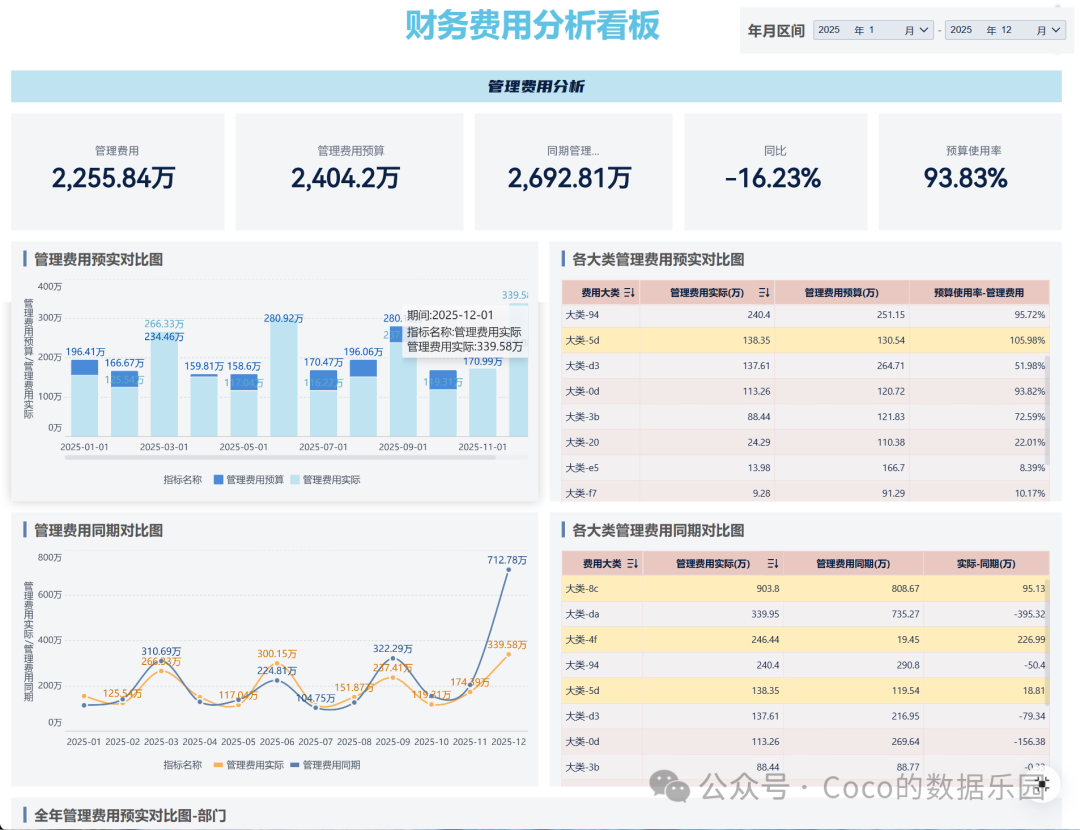Viewport: 1080px width, 830px height.
Task: Click the 712.78万 data point on the line chart
Action: [x=508, y=570]
